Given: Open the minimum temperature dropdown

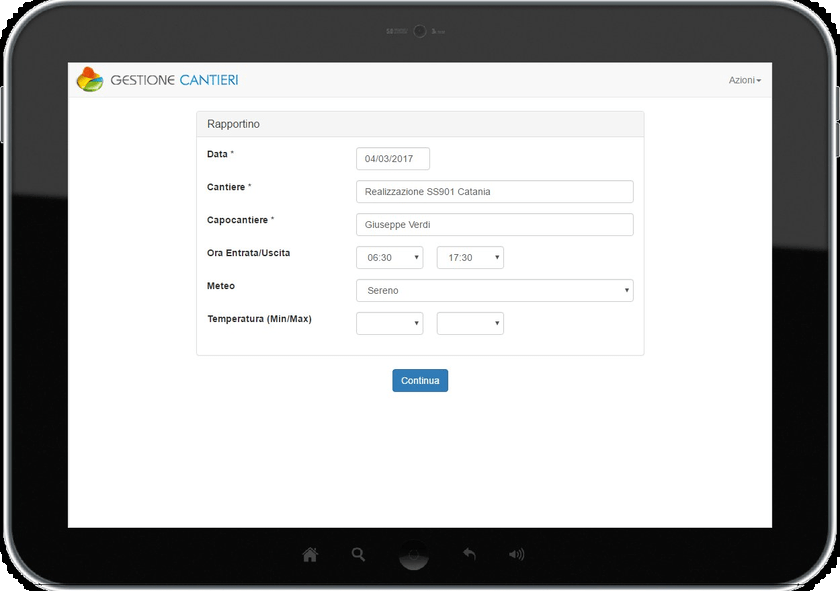Looking at the screenshot, I should point(389,323).
